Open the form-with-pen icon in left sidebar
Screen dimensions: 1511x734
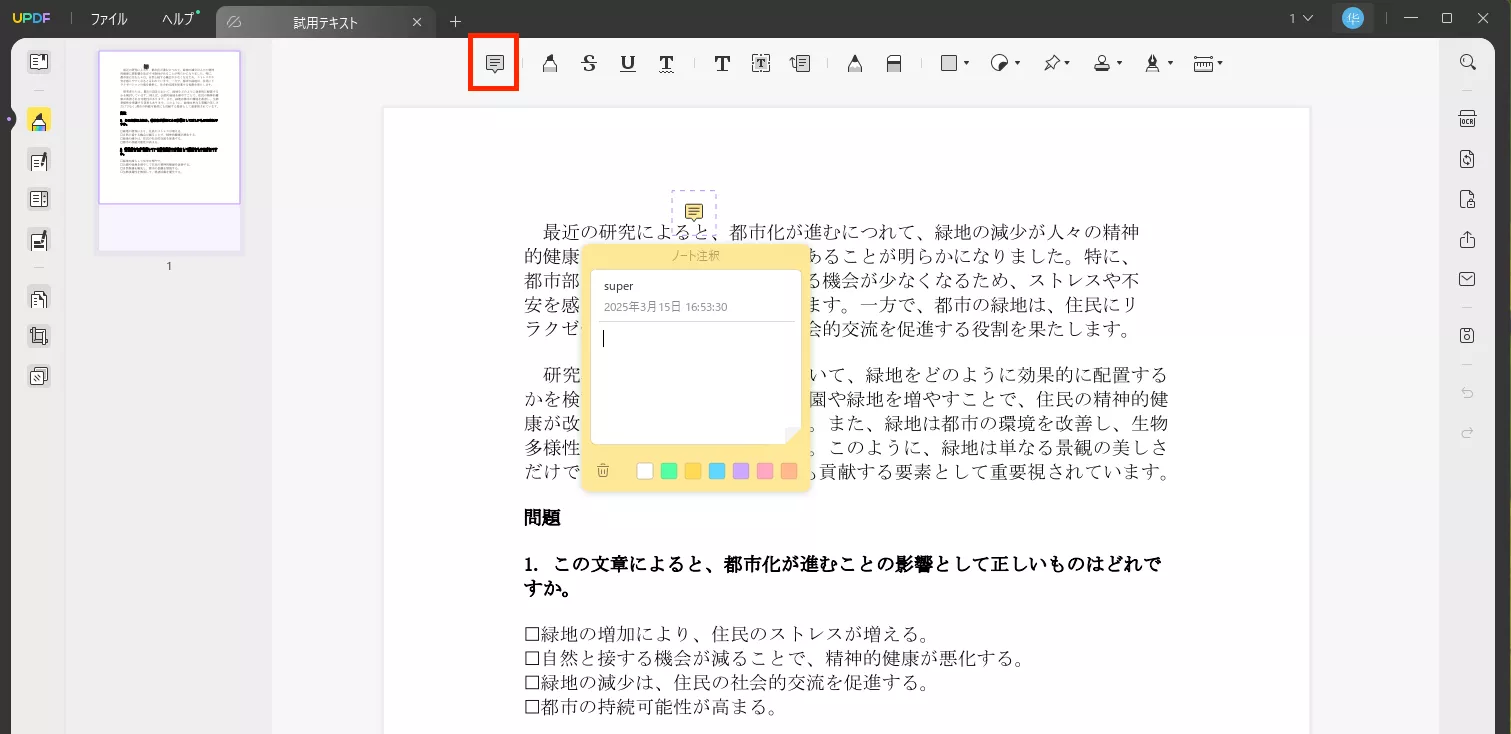coord(39,240)
